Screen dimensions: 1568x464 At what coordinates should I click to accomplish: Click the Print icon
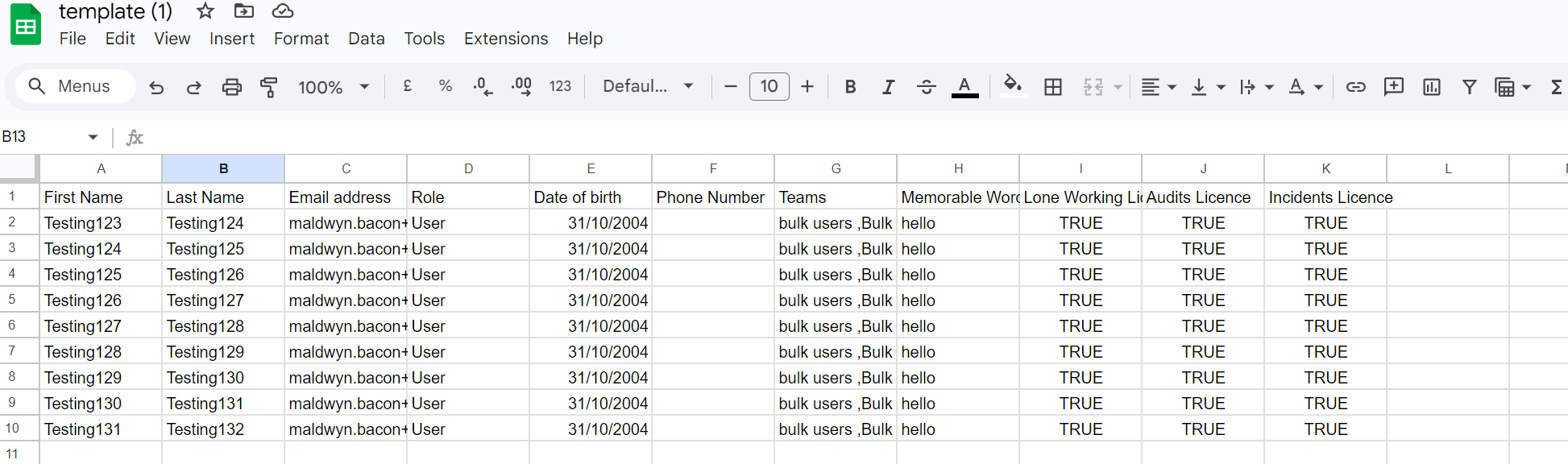(231, 87)
